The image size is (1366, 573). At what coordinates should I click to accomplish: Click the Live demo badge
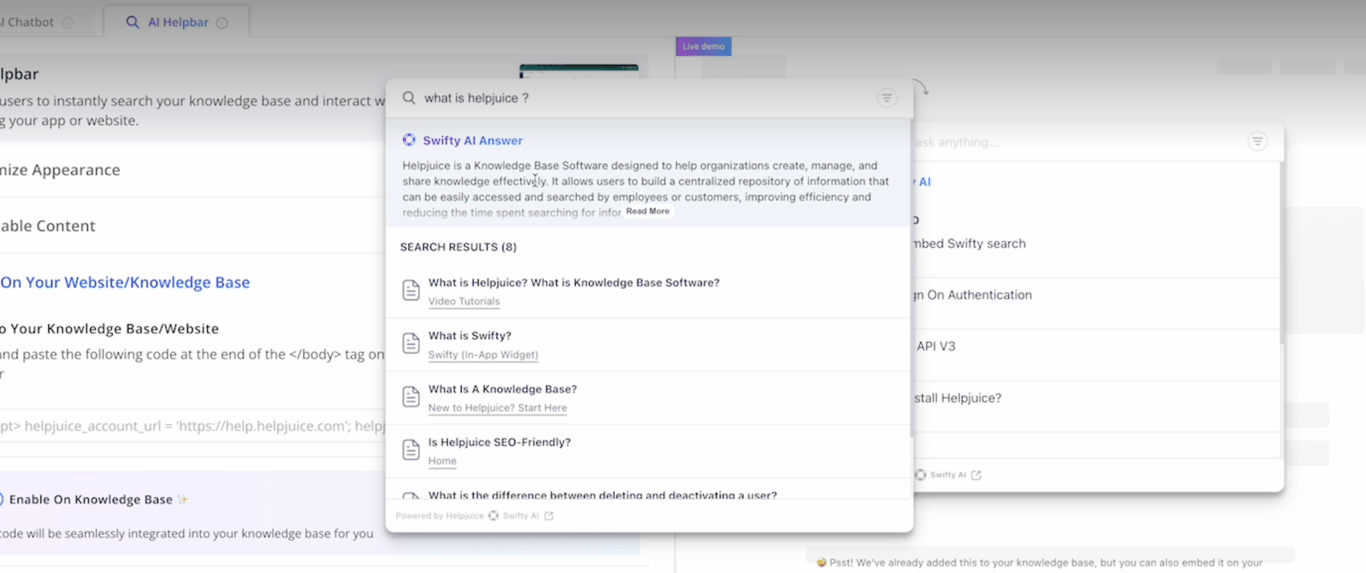tap(703, 46)
